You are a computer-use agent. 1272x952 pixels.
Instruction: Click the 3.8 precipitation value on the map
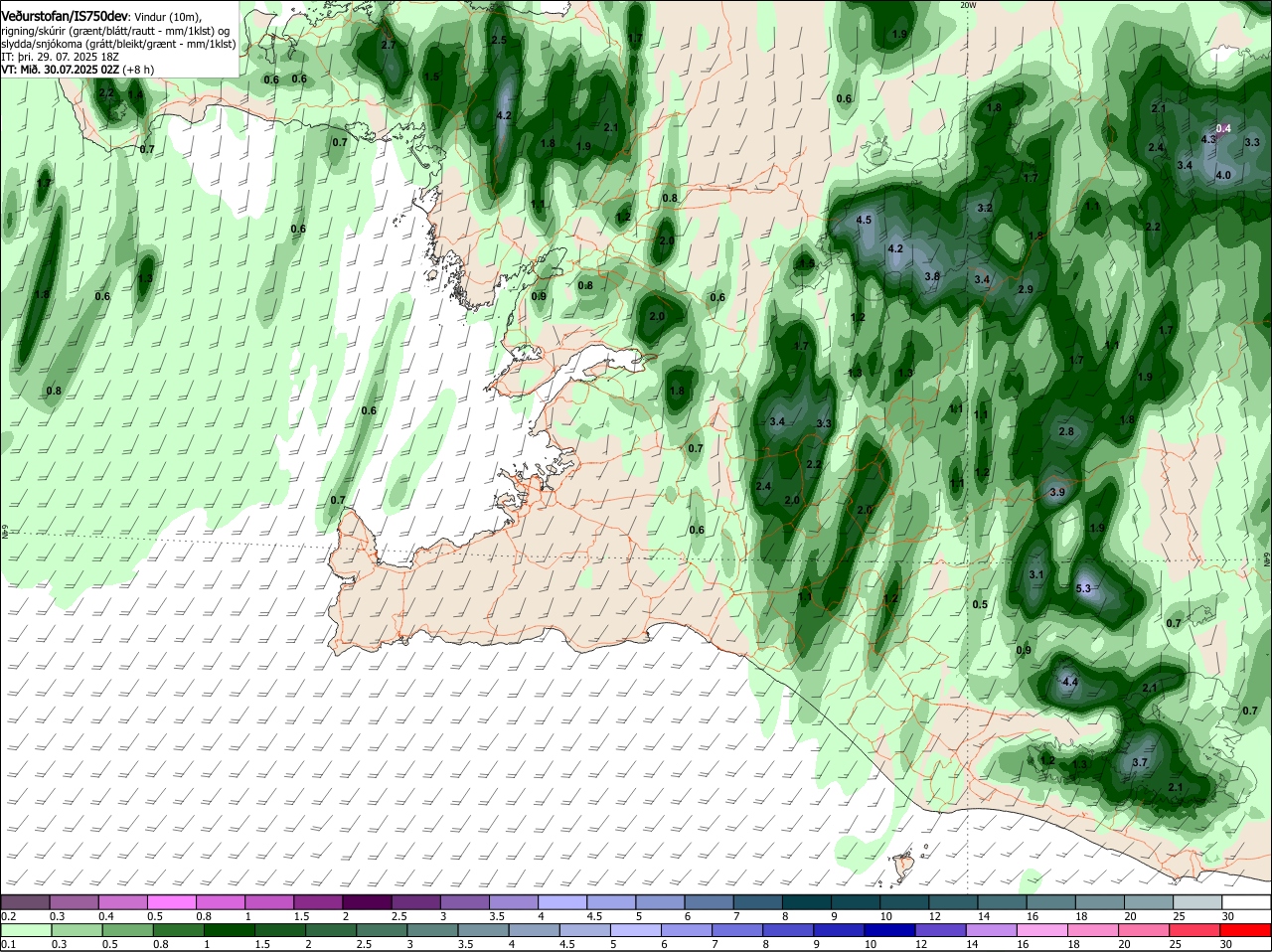(x=932, y=276)
